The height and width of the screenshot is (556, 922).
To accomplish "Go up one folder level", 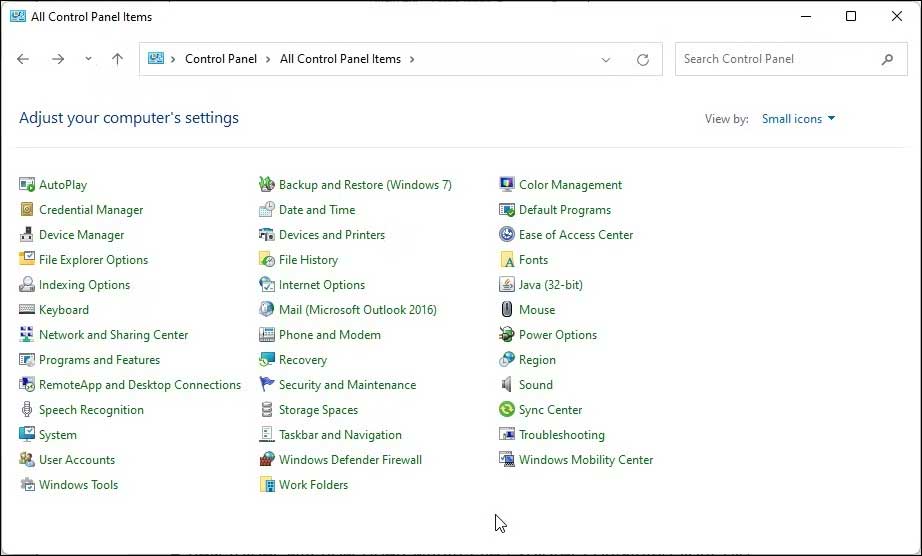I will pyautogui.click(x=117, y=60).
